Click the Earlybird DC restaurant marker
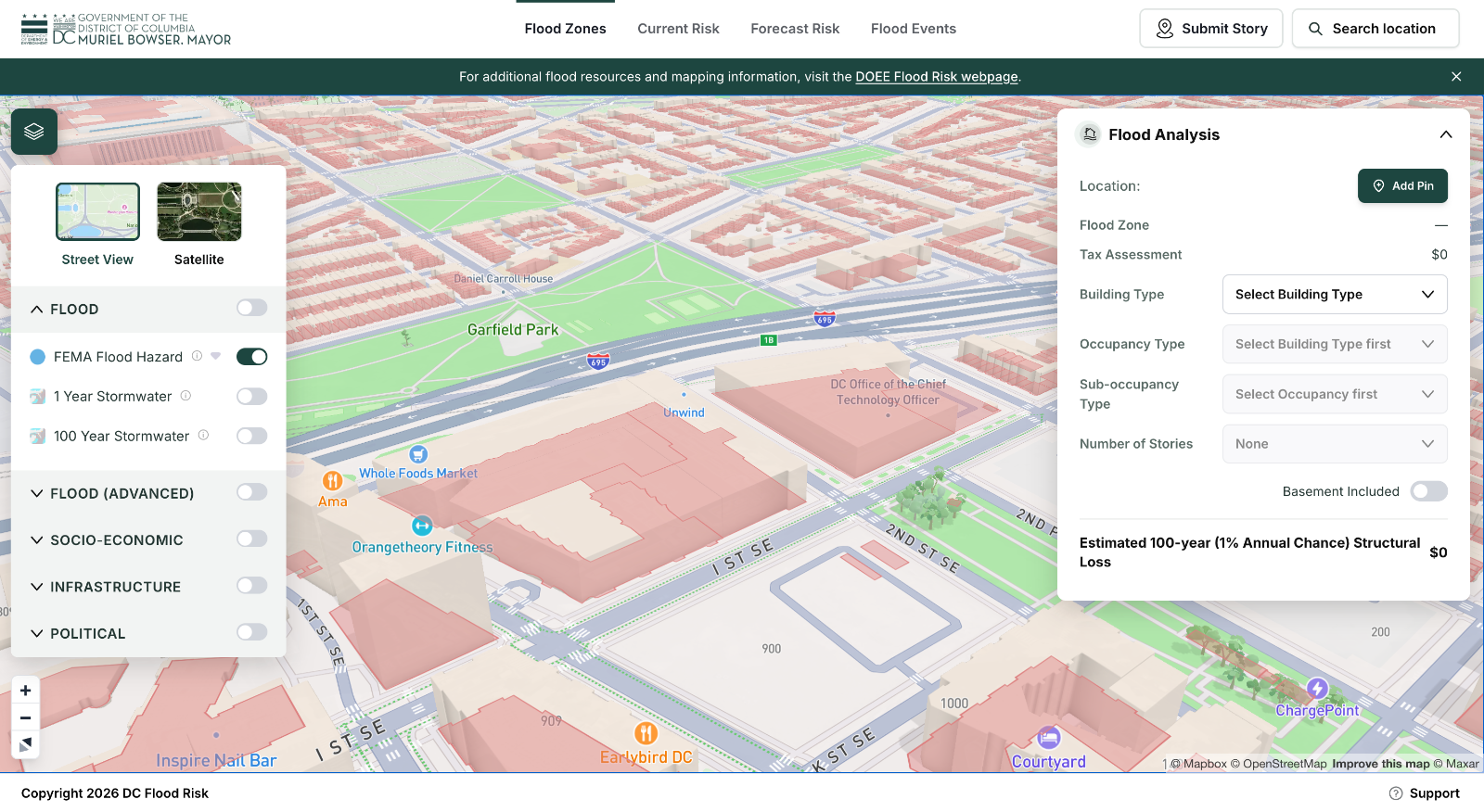The width and height of the screenshot is (1484, 812). click(646, 734)
